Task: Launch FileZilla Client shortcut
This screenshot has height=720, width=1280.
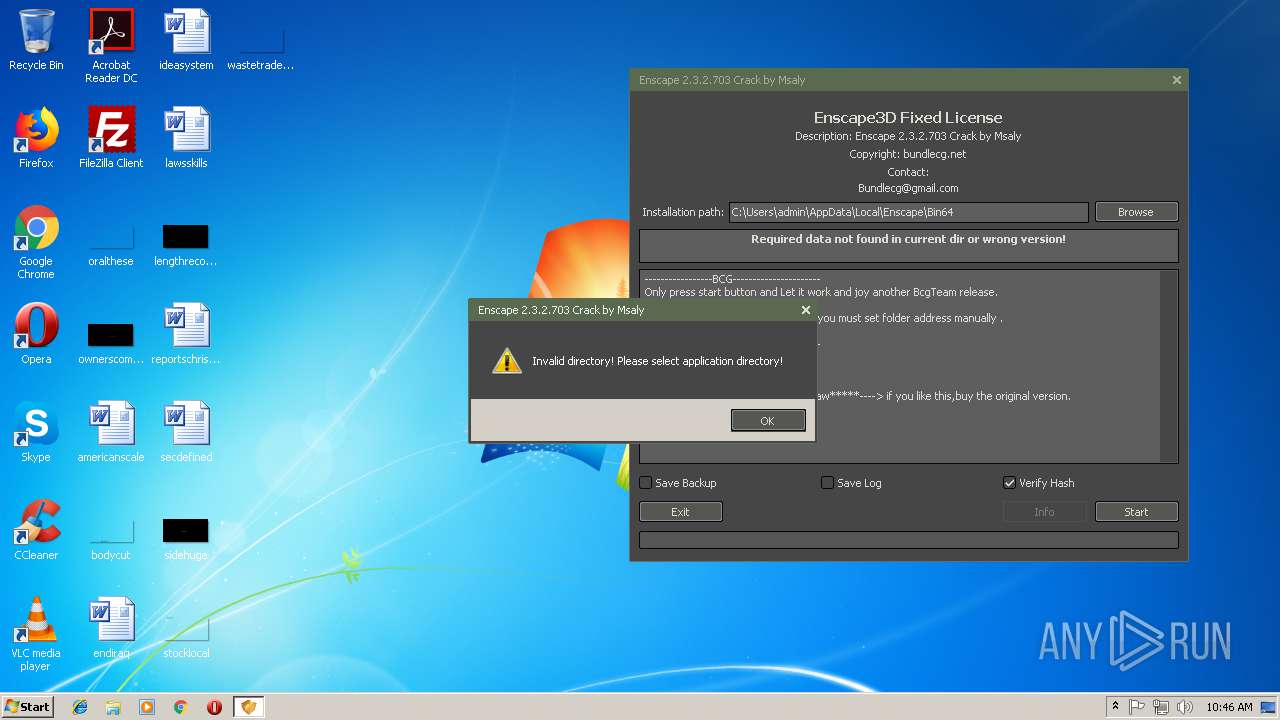Action: point(111,138)
